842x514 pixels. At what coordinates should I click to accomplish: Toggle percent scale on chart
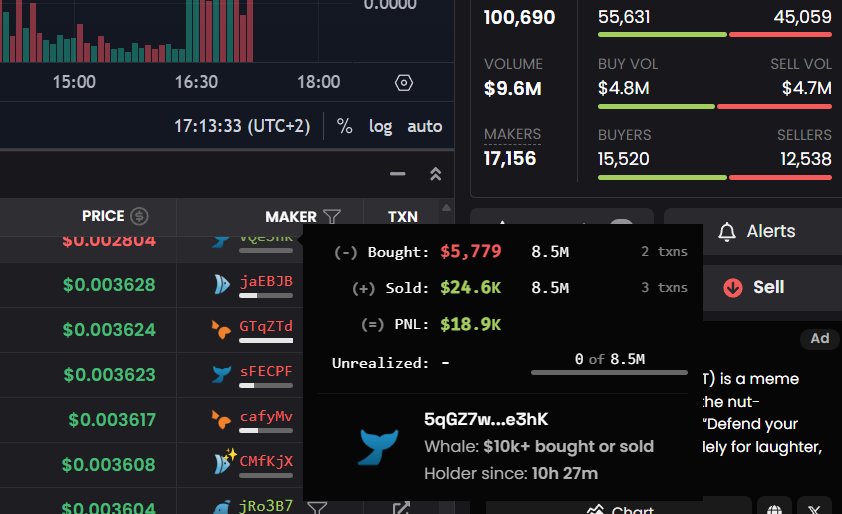(344, 126)
